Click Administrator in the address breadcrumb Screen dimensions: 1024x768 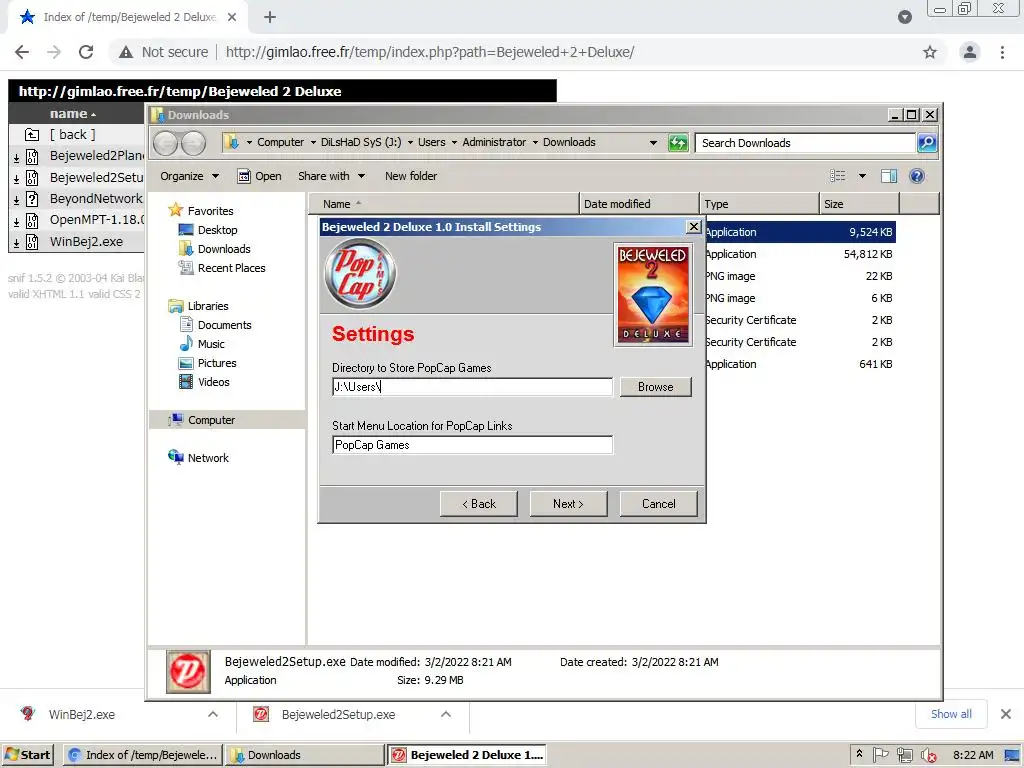coord(494,142)
